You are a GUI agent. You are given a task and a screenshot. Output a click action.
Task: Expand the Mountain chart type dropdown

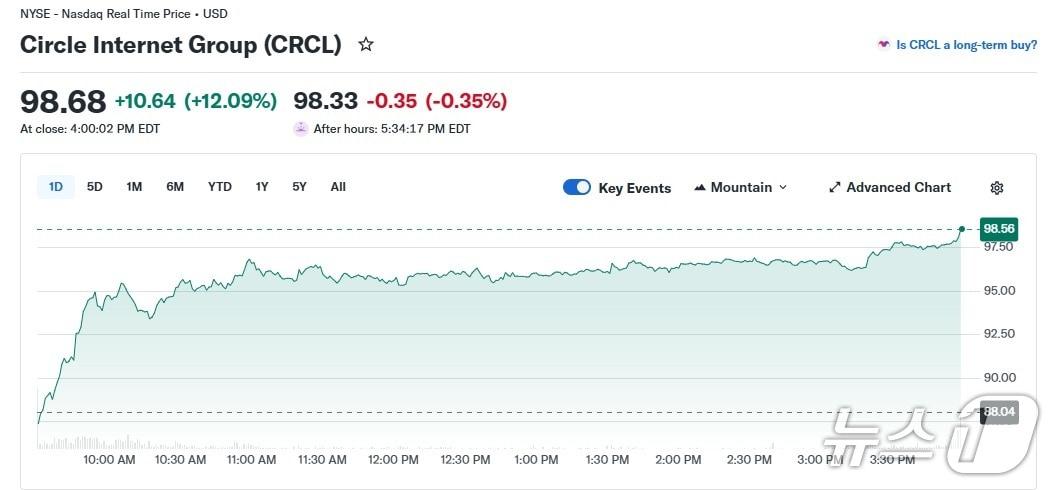pyautogui.click(x=782, y=188)
